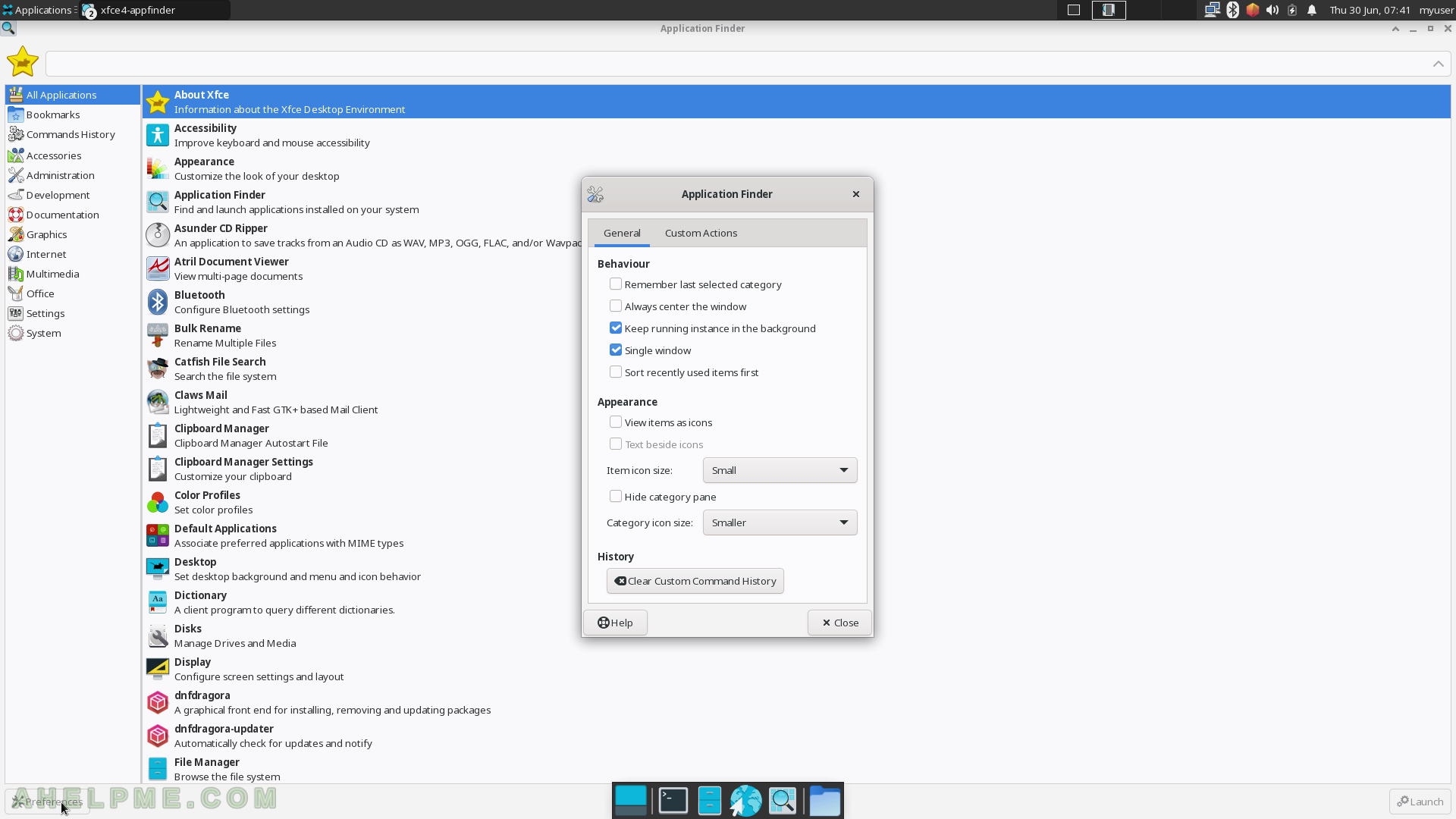Click the Clipboard Manager Settings icon
Image resolution: width=1456 pixels, height=819 pixels.
point(158,469)
